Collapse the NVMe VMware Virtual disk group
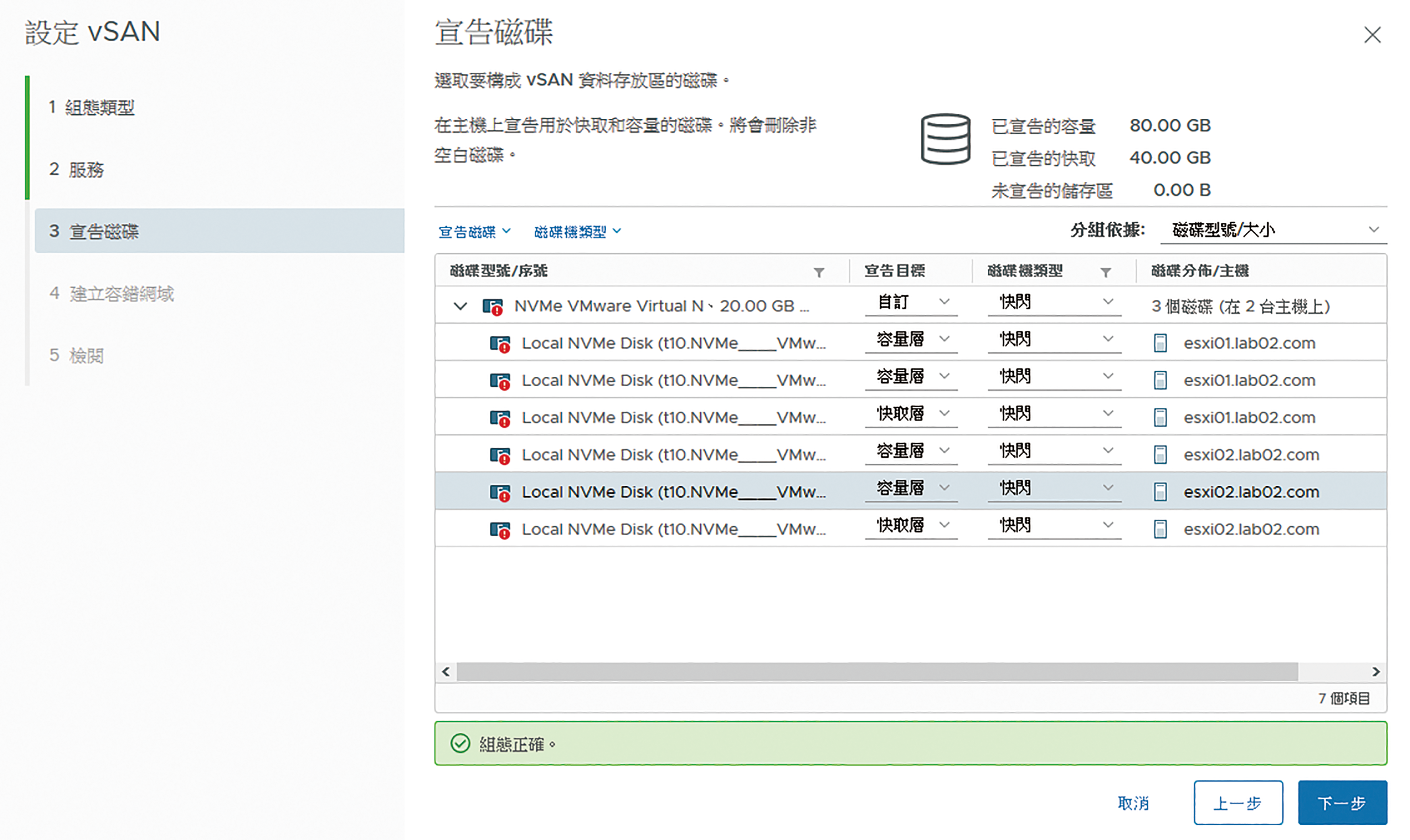The image size is (1410, 840). click(x=460, y=306)
